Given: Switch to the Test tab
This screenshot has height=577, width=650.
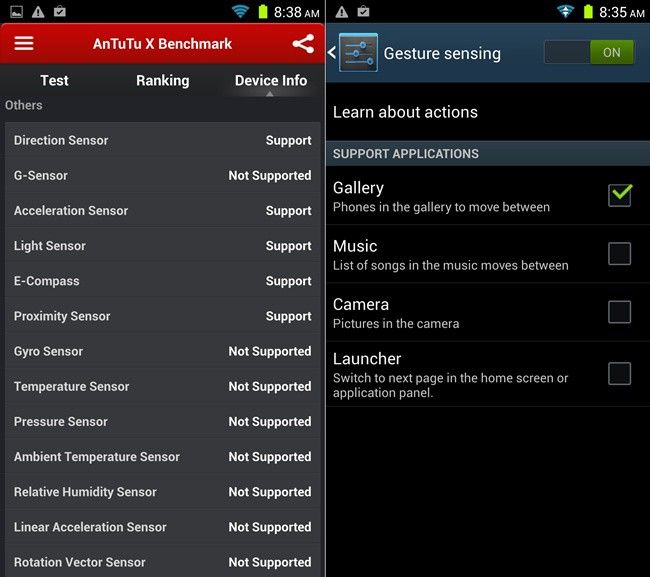Looking at the screenshot, I should (54, 80).
